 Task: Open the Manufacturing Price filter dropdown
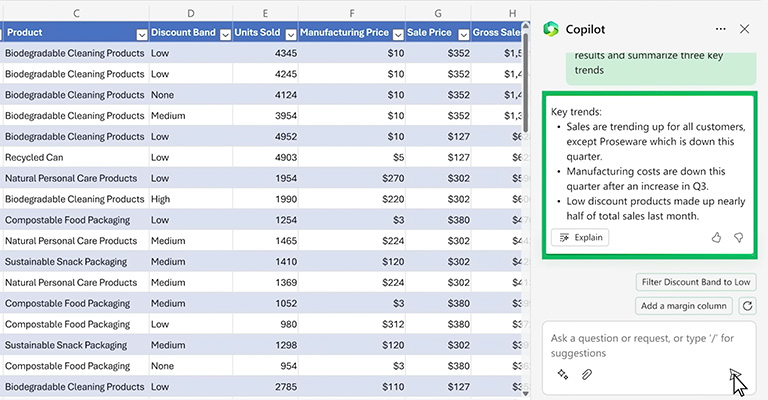click(x=398, y=33)
